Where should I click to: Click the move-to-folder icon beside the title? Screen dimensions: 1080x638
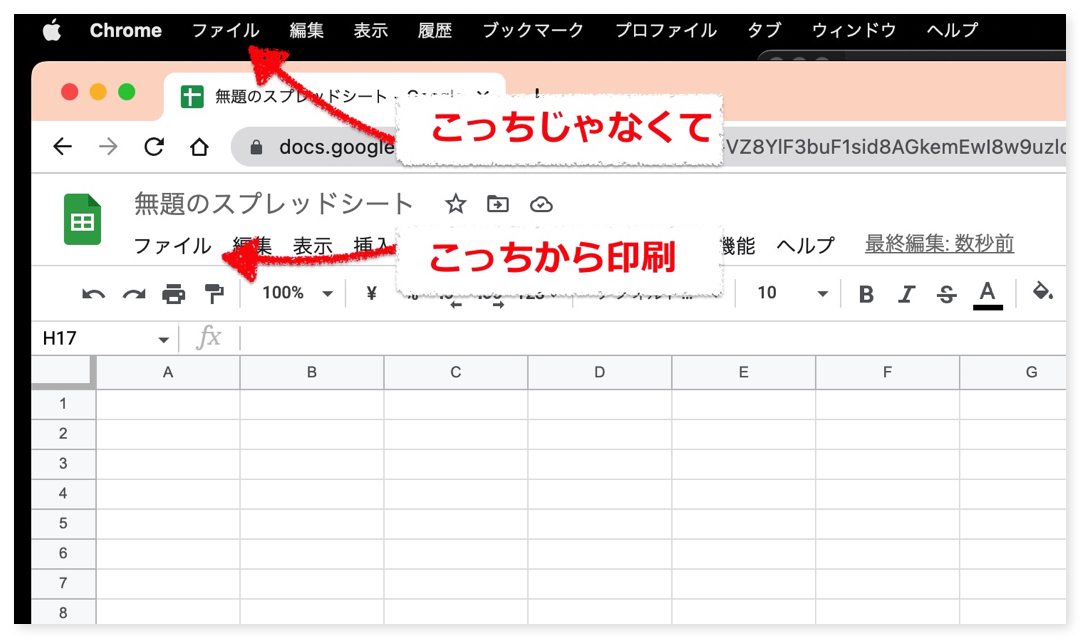(497, 204)
